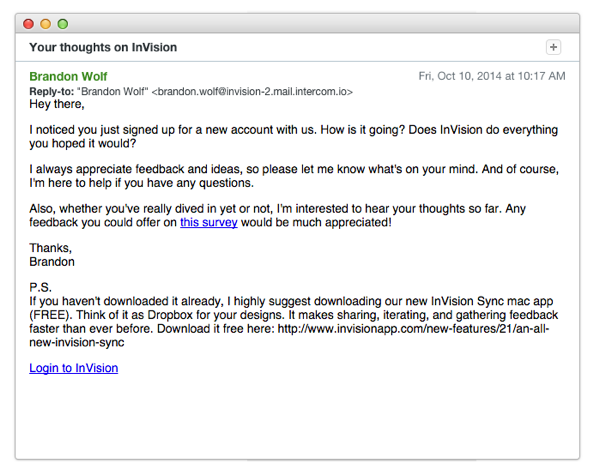Viewport: 600px width, 476px height.
Task: Click the Fri, Oct 10, 2014 timestamp
Action: [x=492, y=76]
